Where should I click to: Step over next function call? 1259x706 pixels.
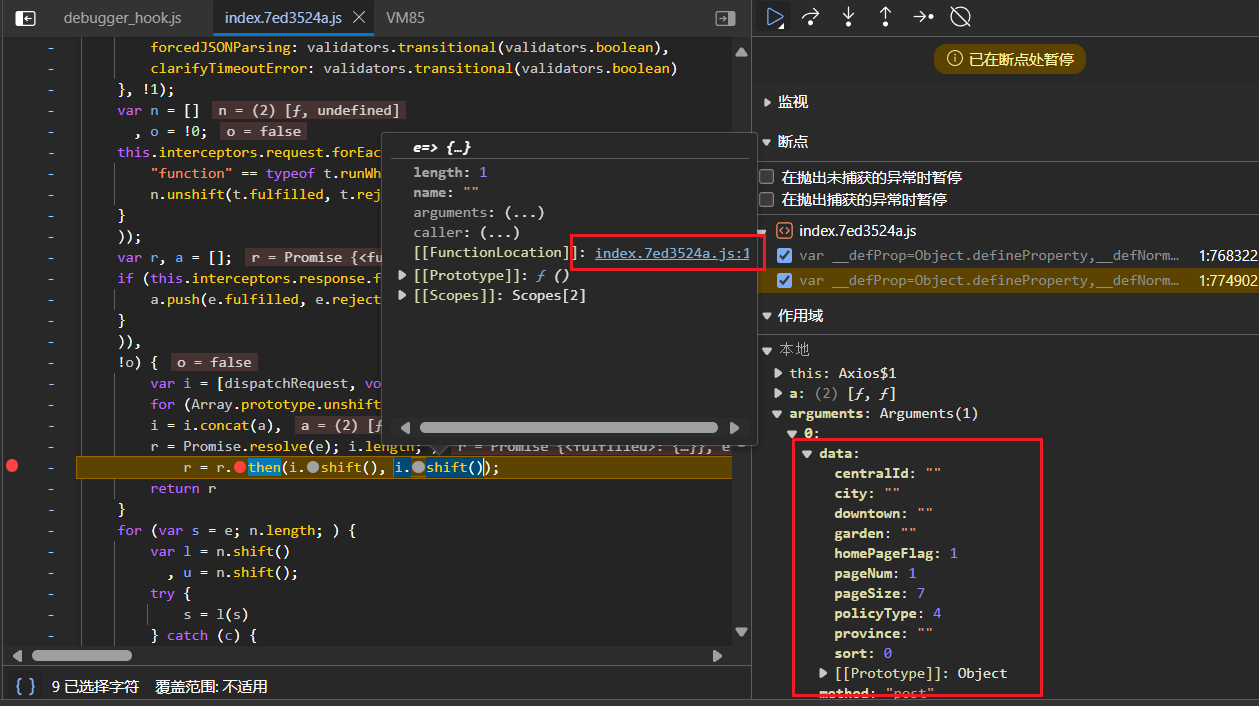(x=811, y=17)
